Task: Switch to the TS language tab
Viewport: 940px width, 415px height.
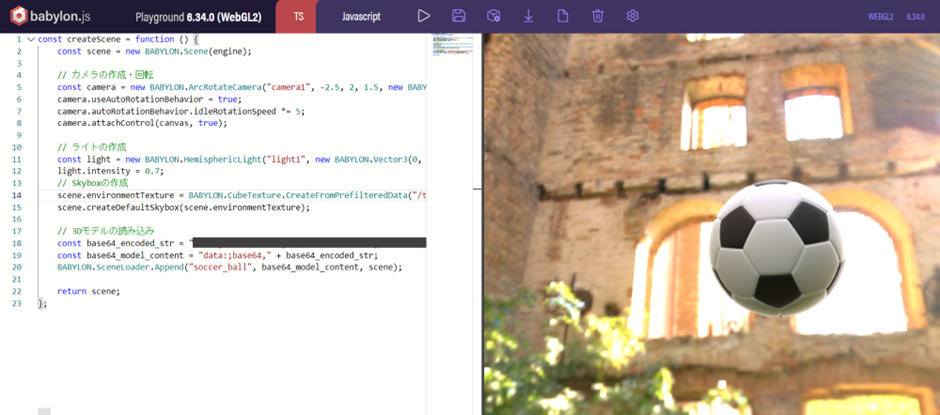Action: (x=298, y=17)
